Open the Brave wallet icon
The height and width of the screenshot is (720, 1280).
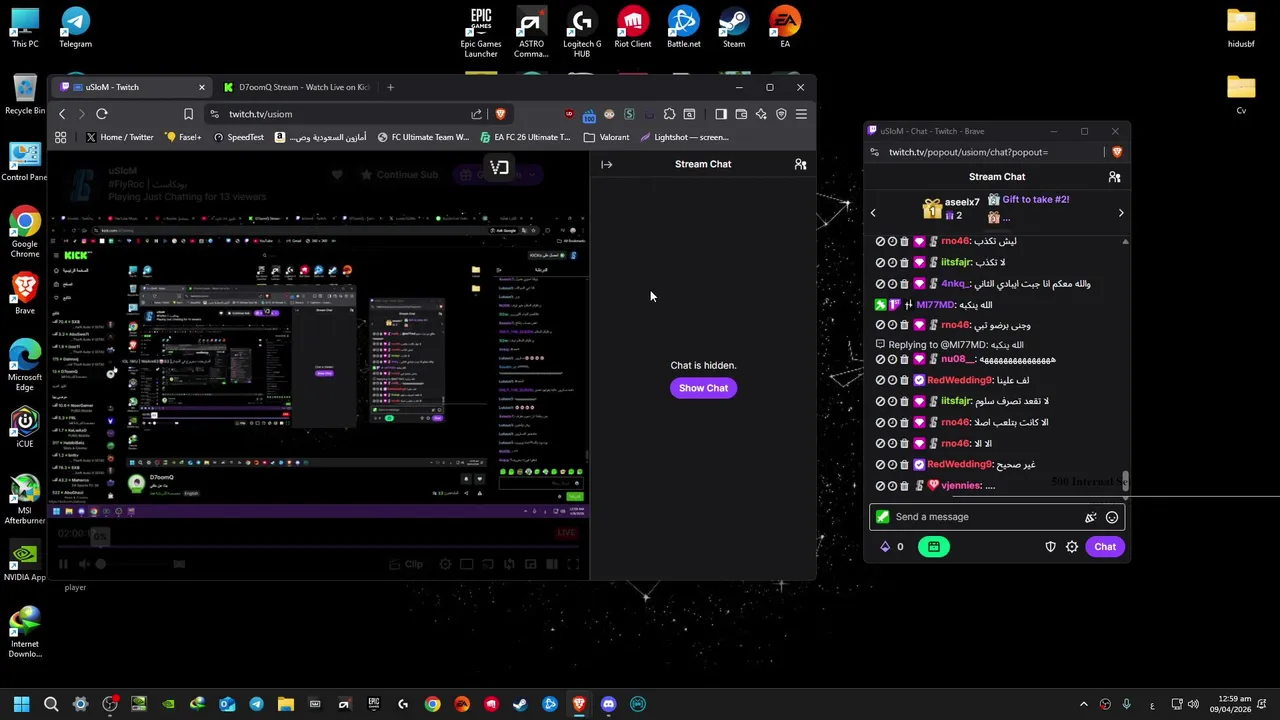pyautogui.click(x=741, y=114)
